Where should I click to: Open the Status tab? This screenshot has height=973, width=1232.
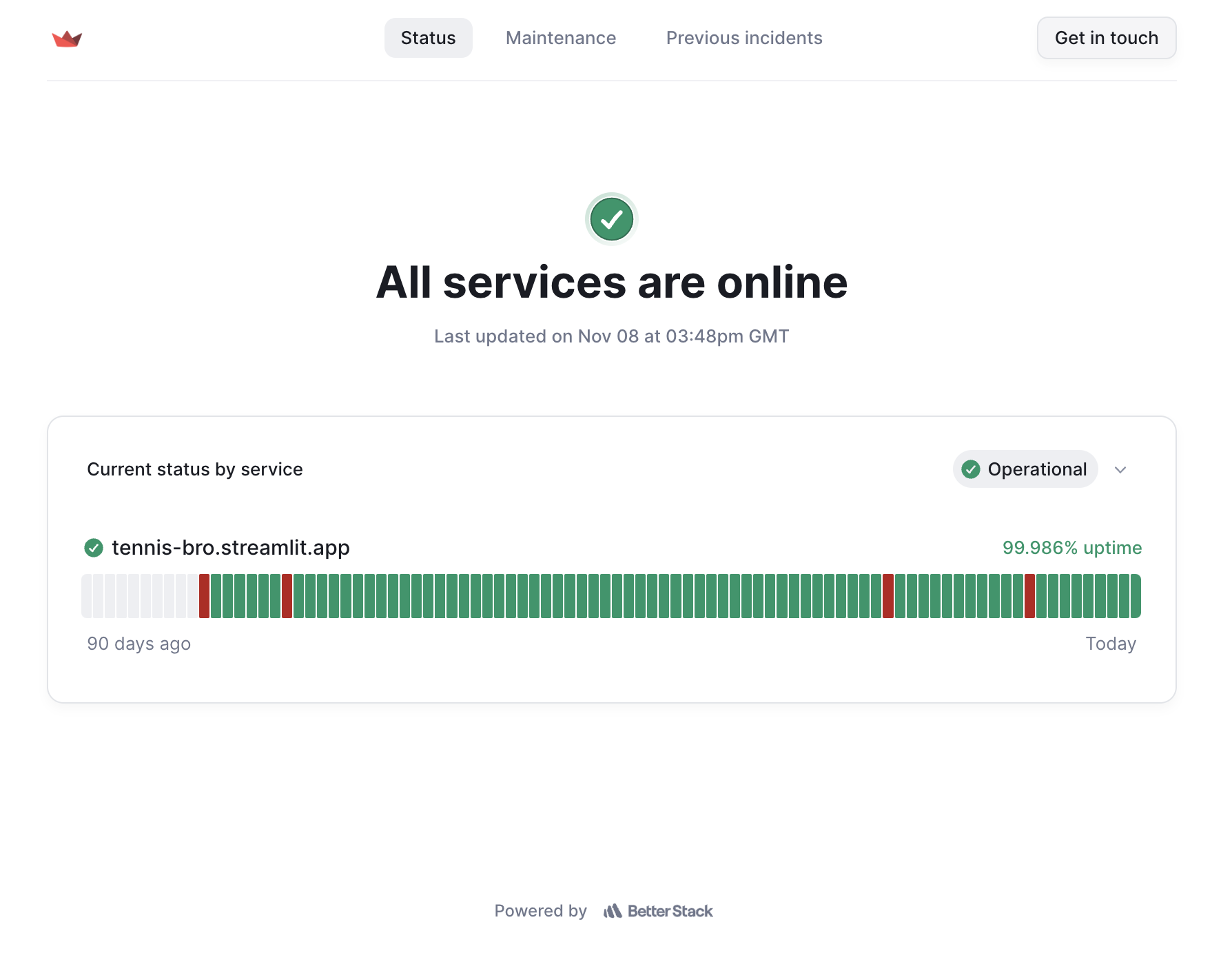point(429,38)
